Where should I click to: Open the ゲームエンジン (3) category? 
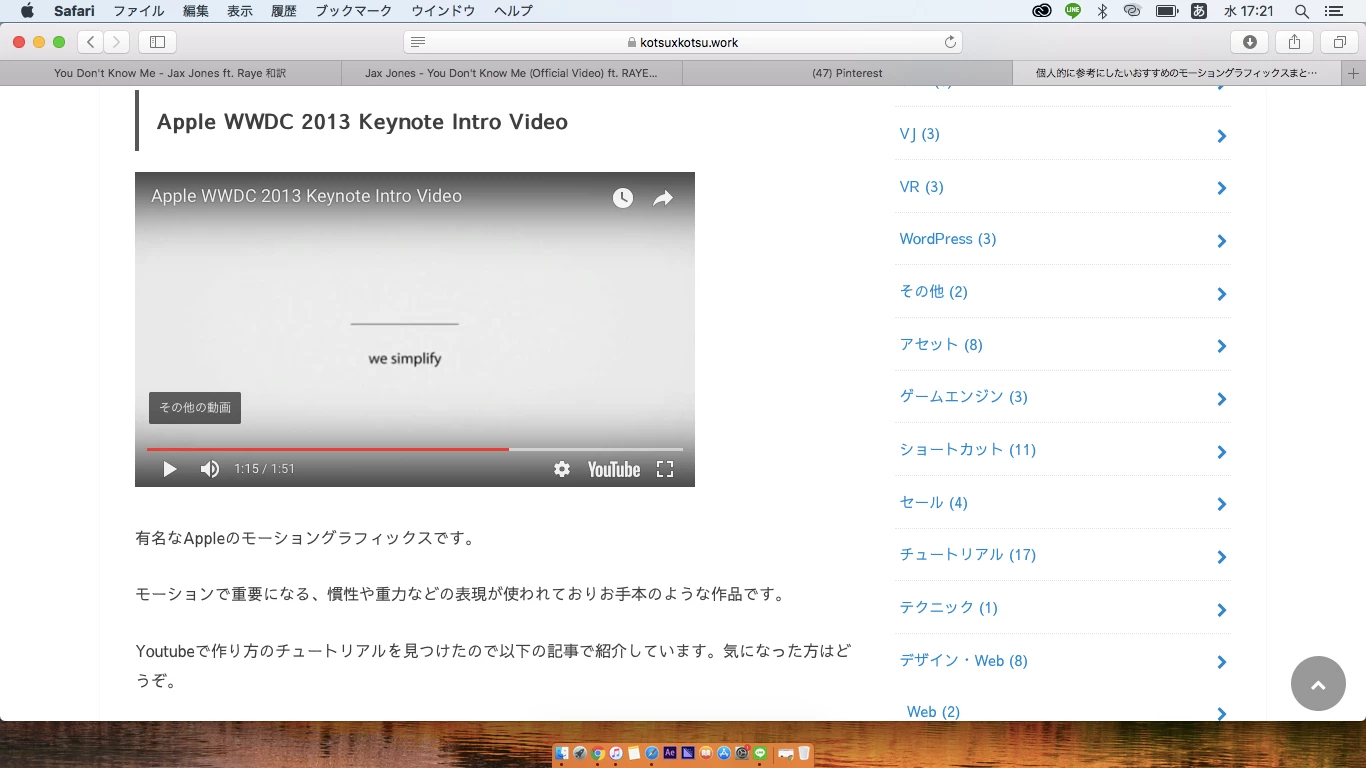(x=964, y=397)
